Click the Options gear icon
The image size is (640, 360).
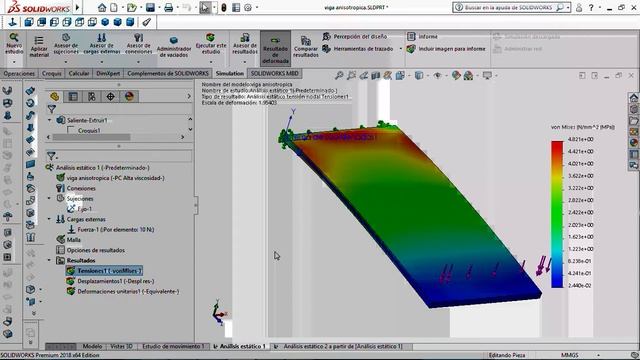pos(248,7)
